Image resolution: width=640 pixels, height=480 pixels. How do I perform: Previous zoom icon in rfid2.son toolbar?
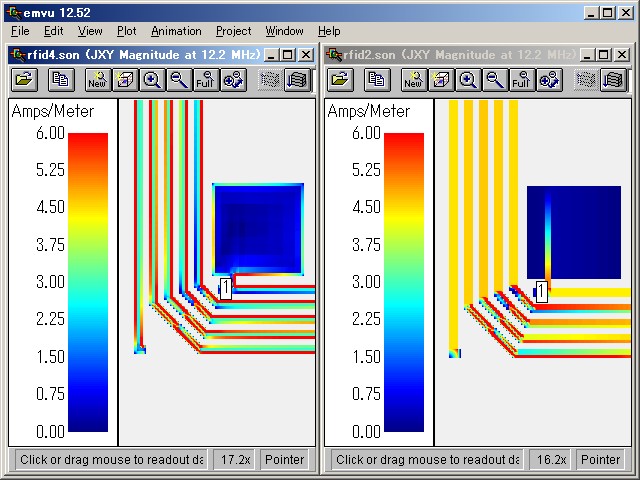[x=549, y=80]
